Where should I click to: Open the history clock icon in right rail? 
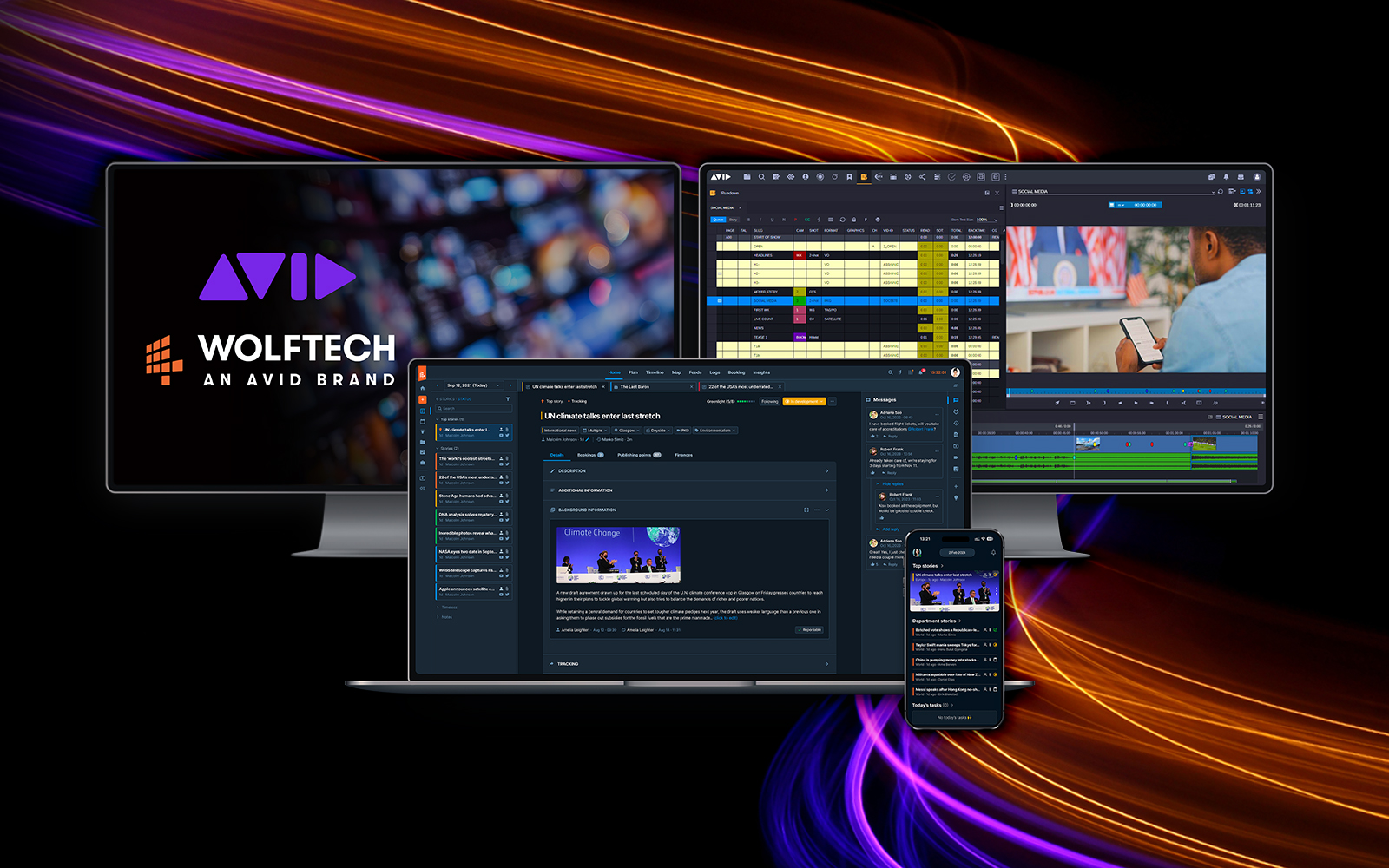tap(956, 423)
